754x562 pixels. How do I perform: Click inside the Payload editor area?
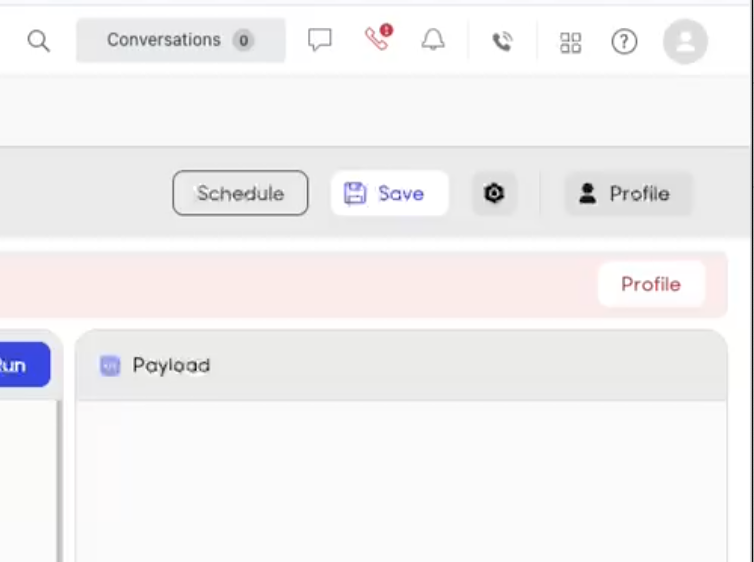coord(401,481)
